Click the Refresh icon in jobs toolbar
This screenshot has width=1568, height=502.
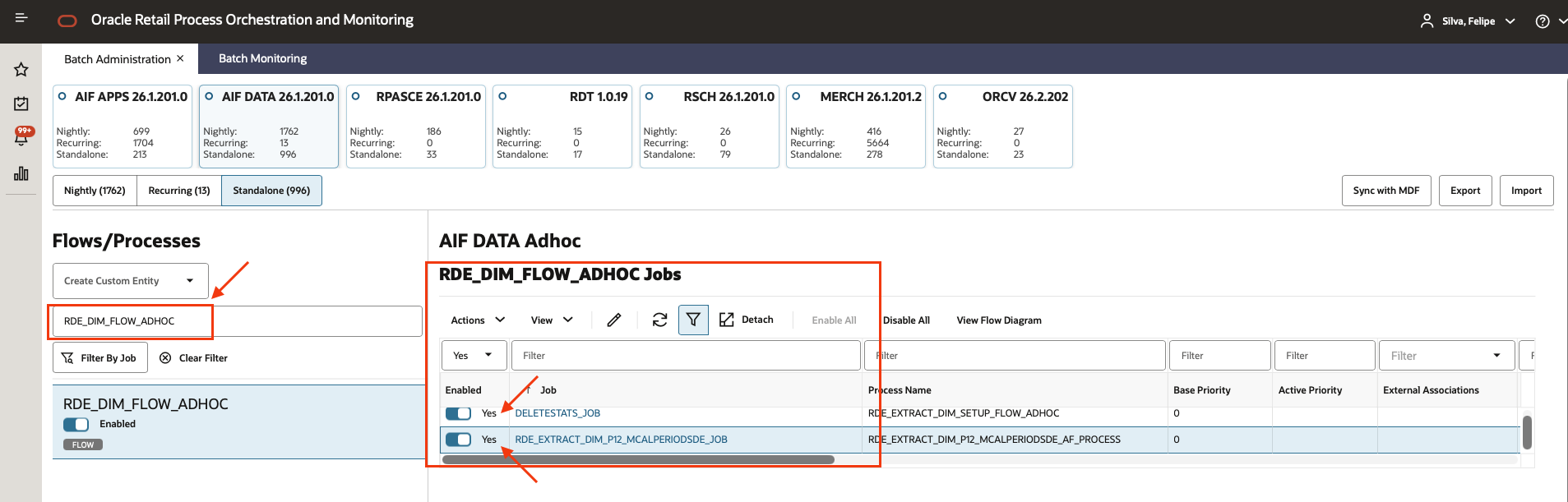pos(659,320)
